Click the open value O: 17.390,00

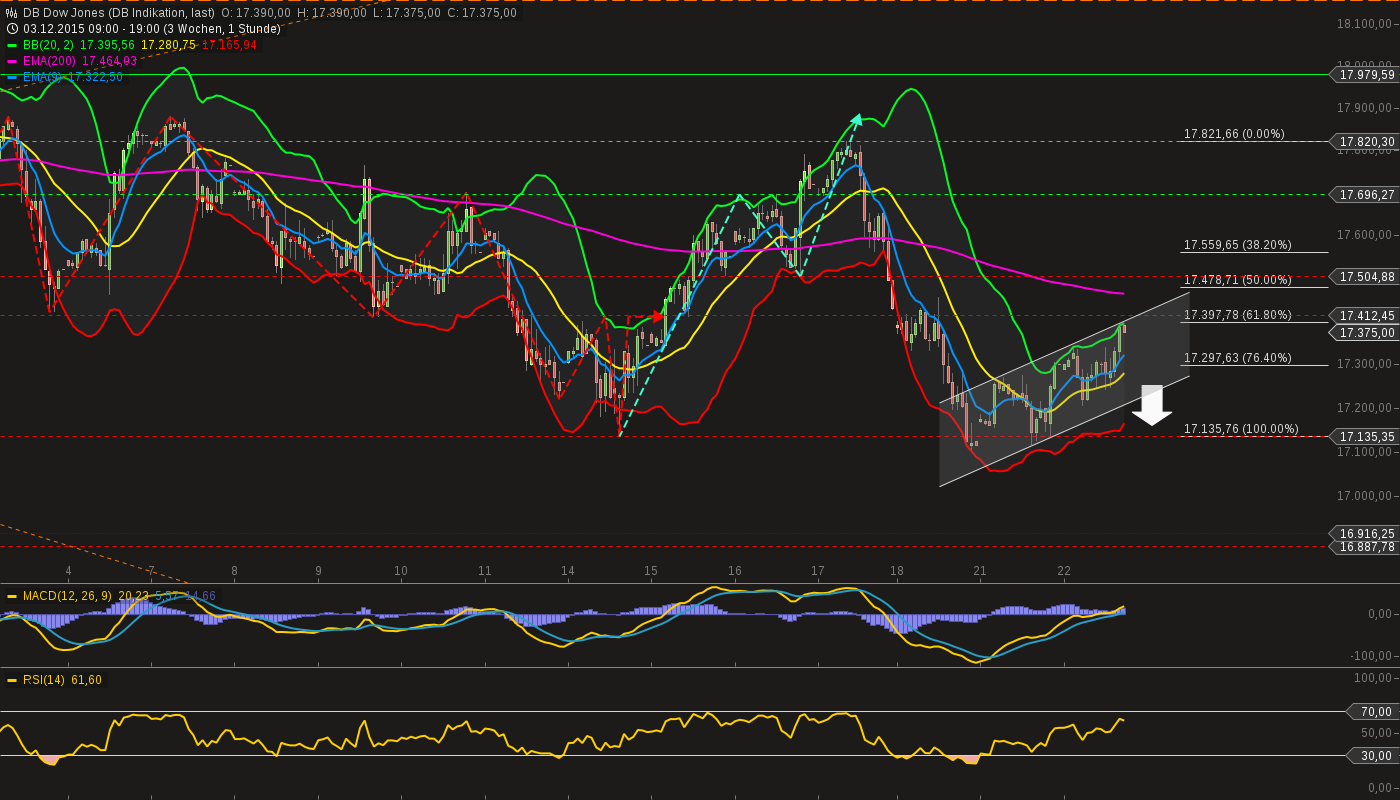[256, 13]
